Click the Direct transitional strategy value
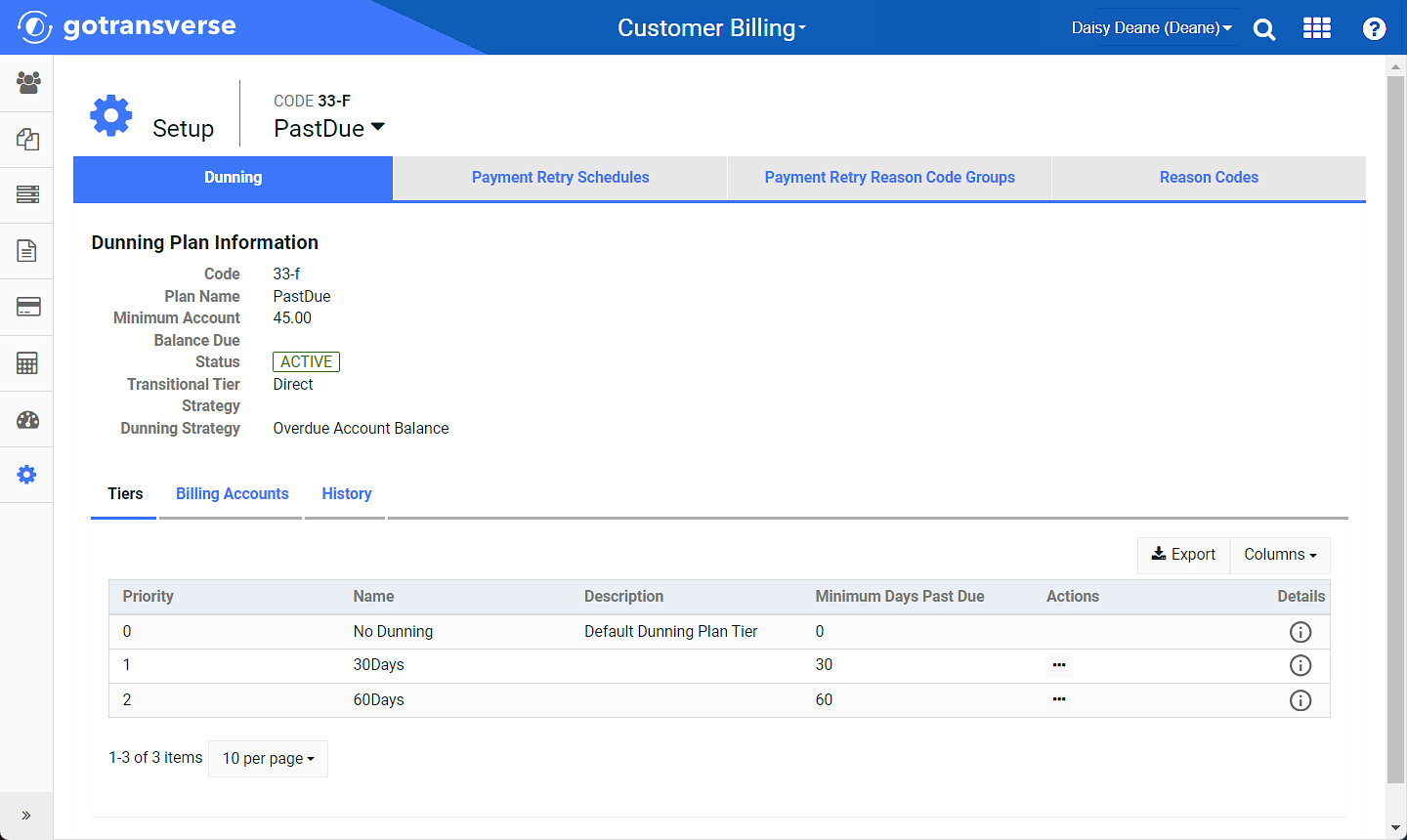The height and width of the screenshot is (840, 1407). tap(292, 385)
